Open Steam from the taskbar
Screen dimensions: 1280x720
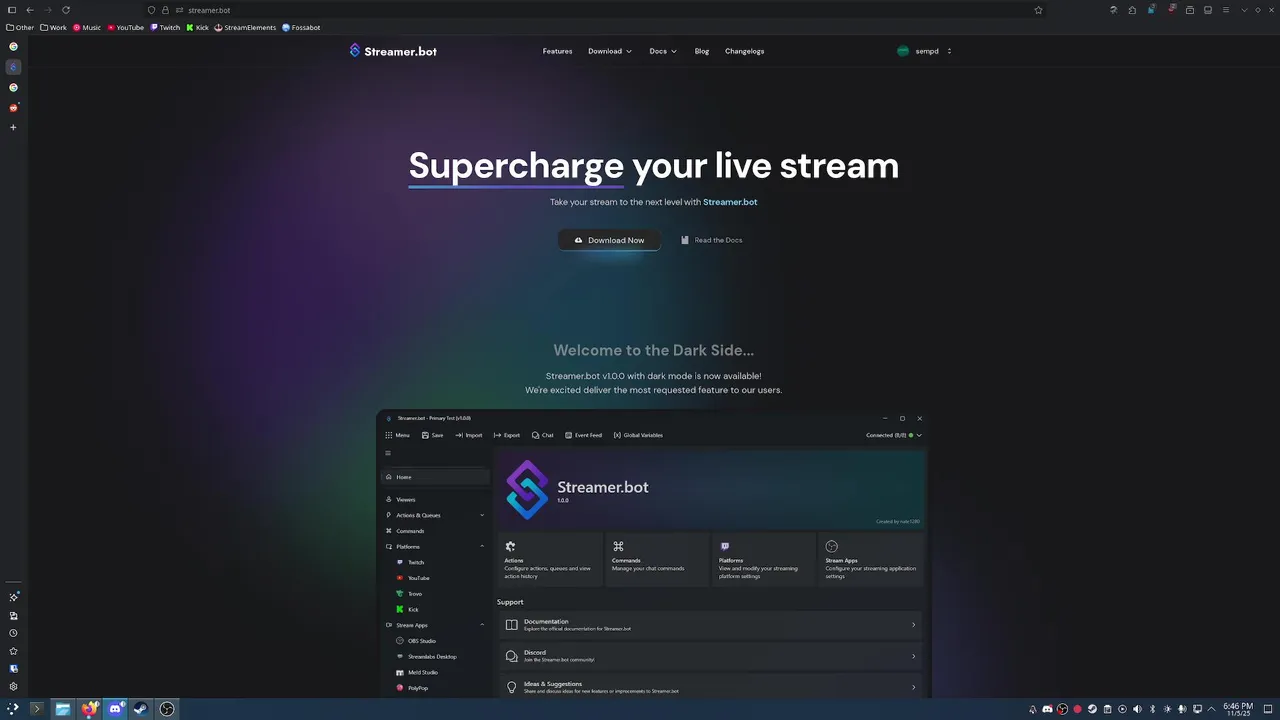141,709
